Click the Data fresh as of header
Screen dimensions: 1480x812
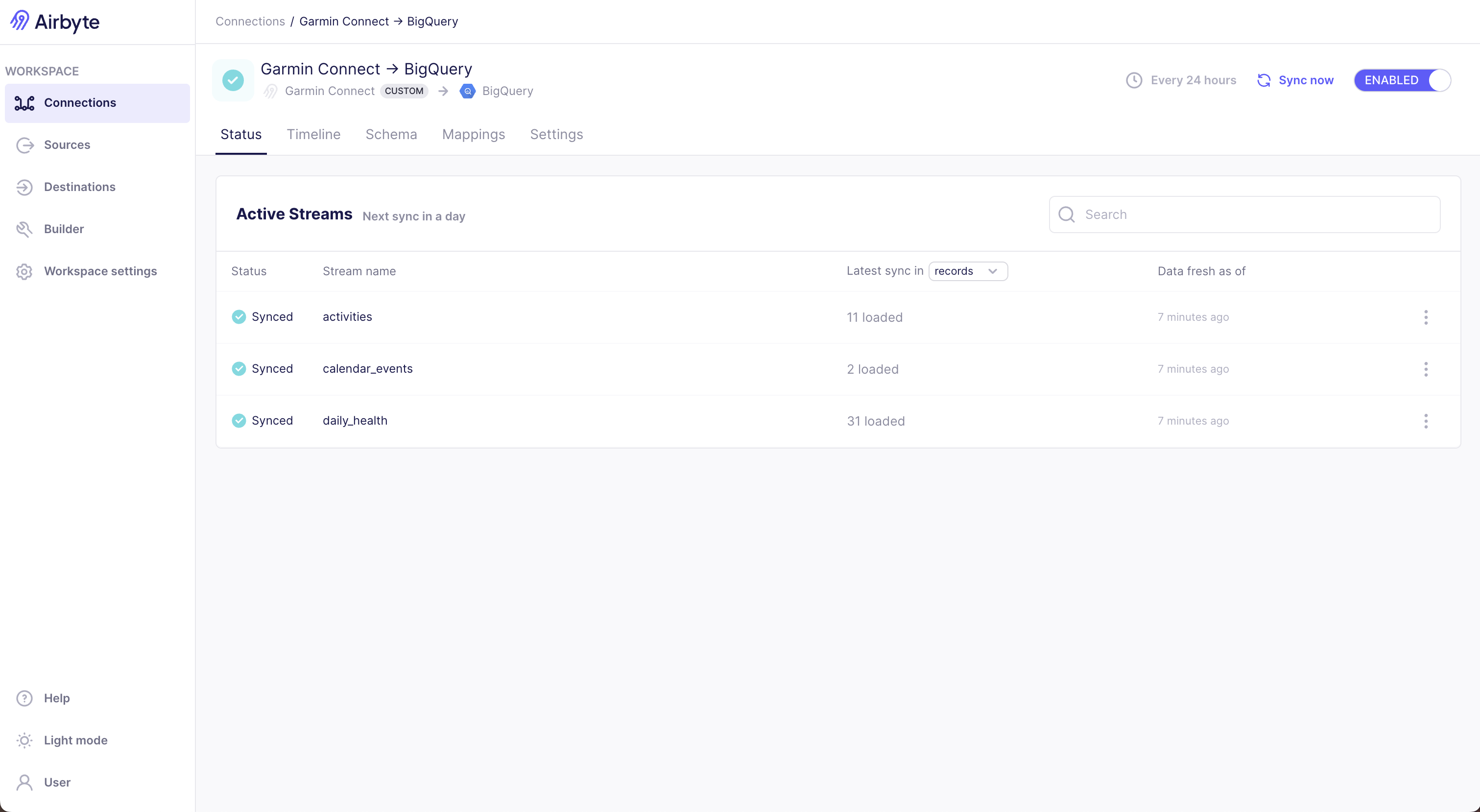pos(1201,271)
